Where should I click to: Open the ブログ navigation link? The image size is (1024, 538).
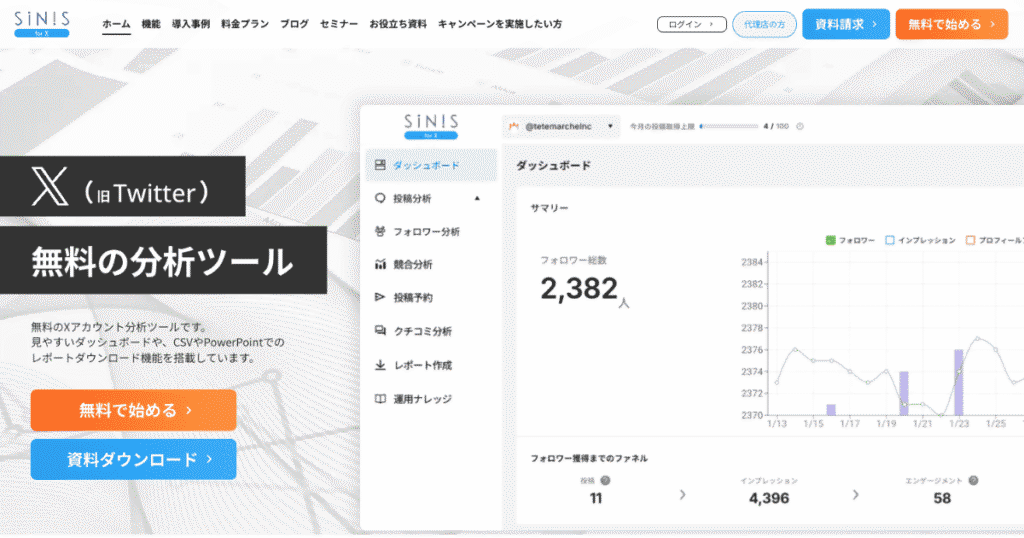click(x=295, y=24)
